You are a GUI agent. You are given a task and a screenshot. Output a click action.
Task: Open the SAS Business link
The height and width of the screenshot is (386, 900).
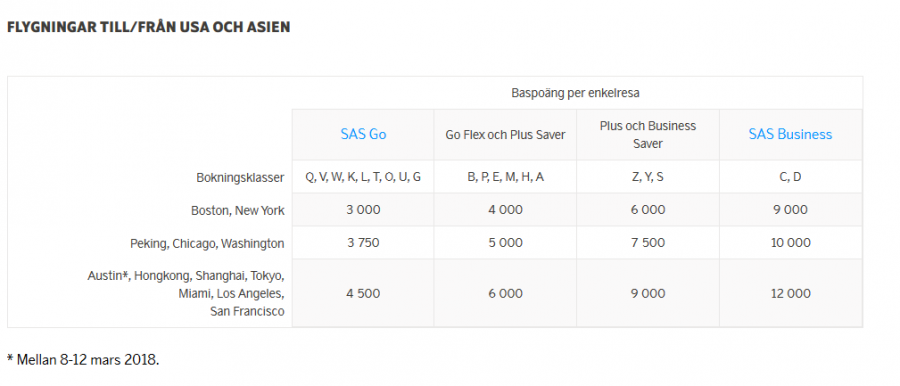790,134
